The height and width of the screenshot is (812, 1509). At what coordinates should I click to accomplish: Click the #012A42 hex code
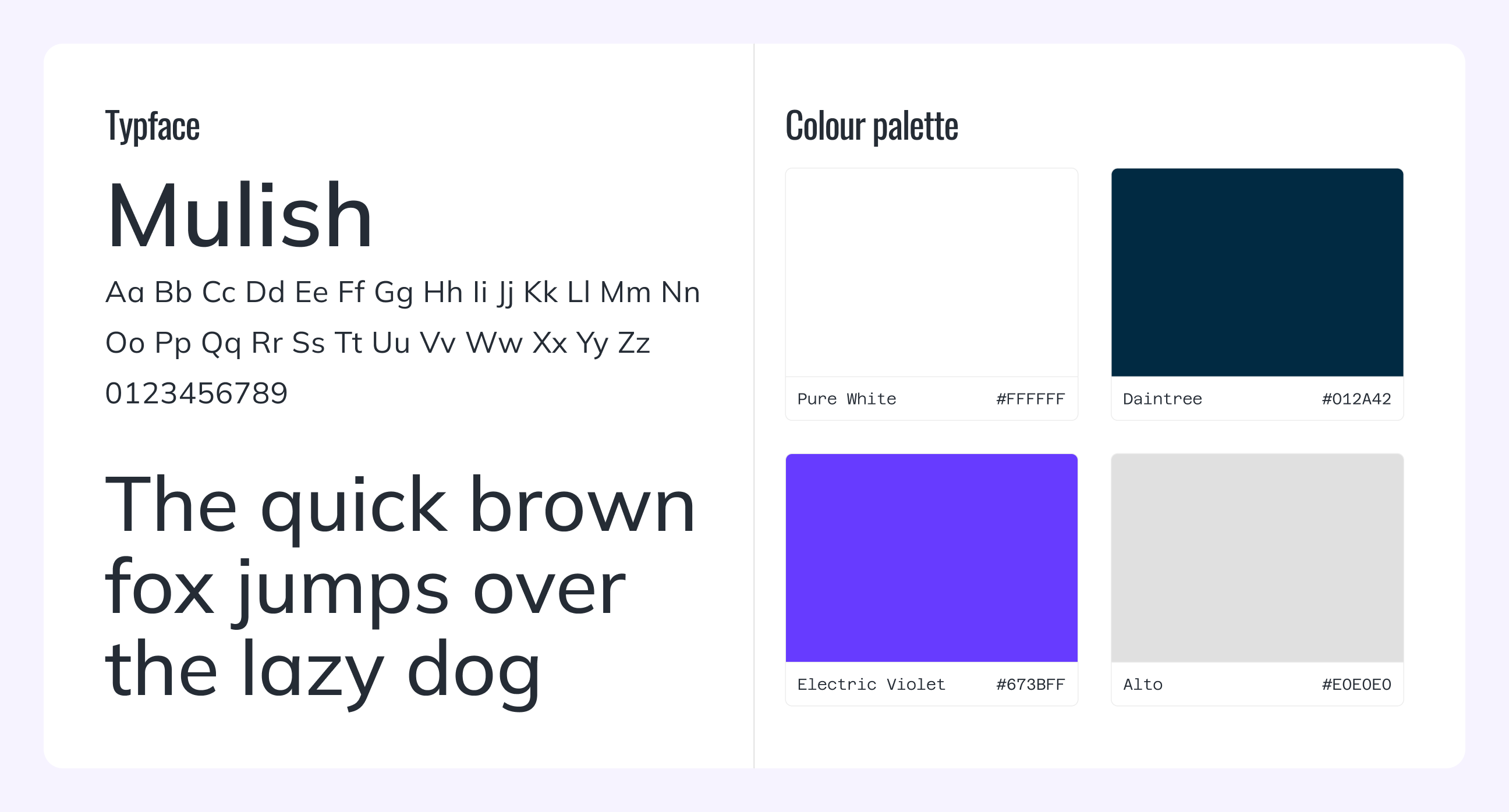(x=1356, y=399)
